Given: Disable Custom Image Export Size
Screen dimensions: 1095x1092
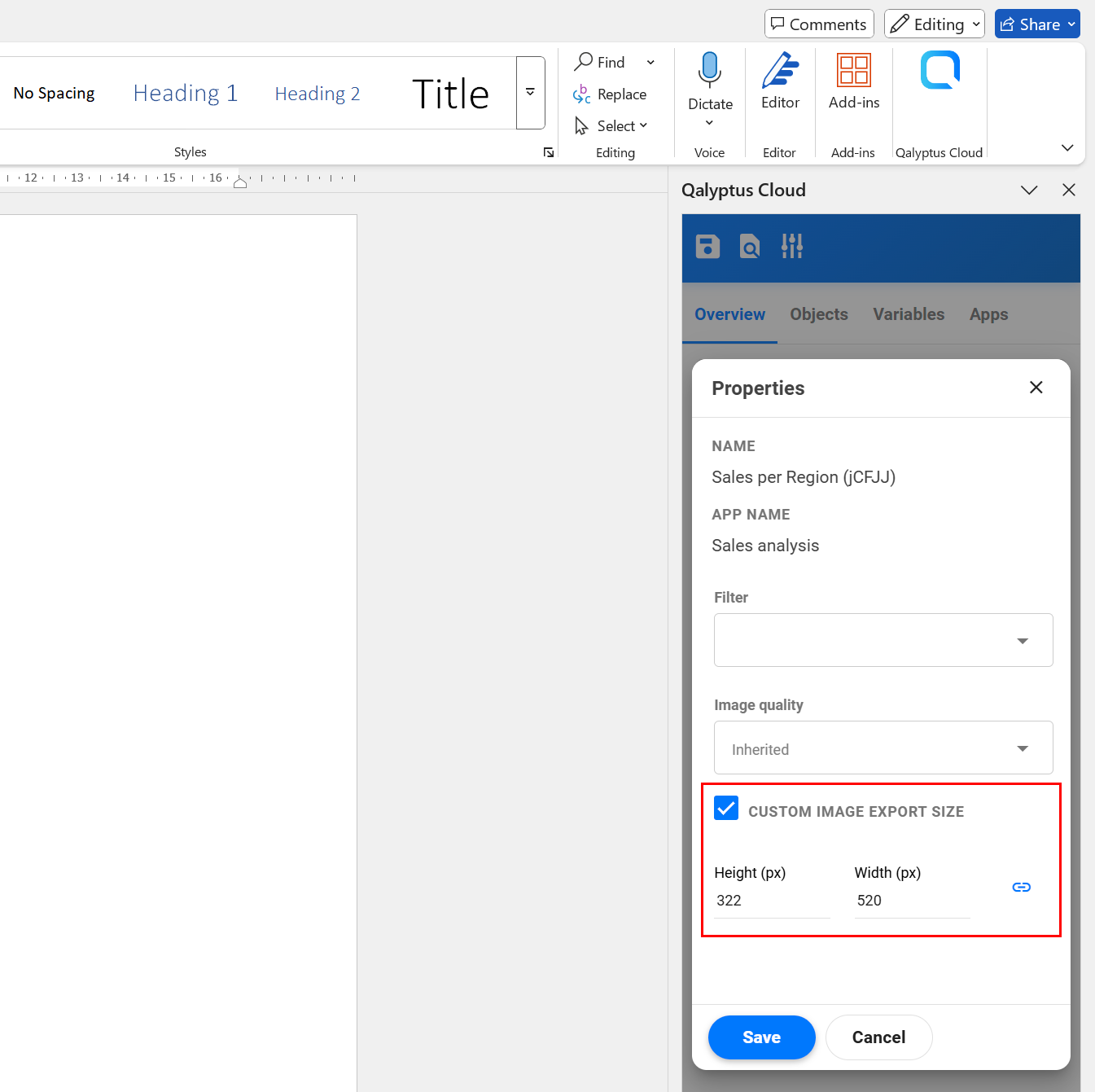Looking at the screenshot, I should tap(725, 808).
